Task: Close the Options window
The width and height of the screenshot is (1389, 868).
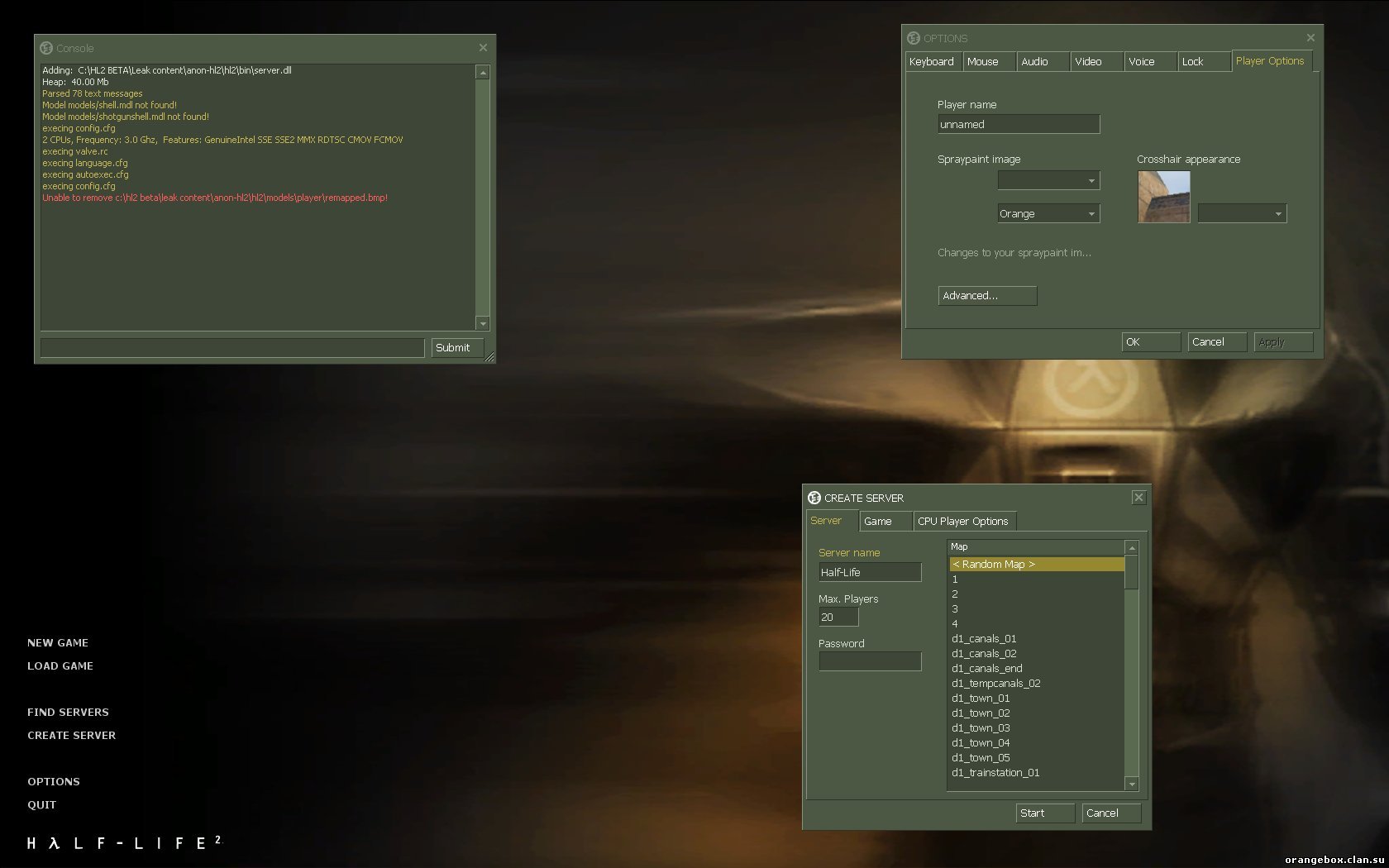Action: point(1310,38)
